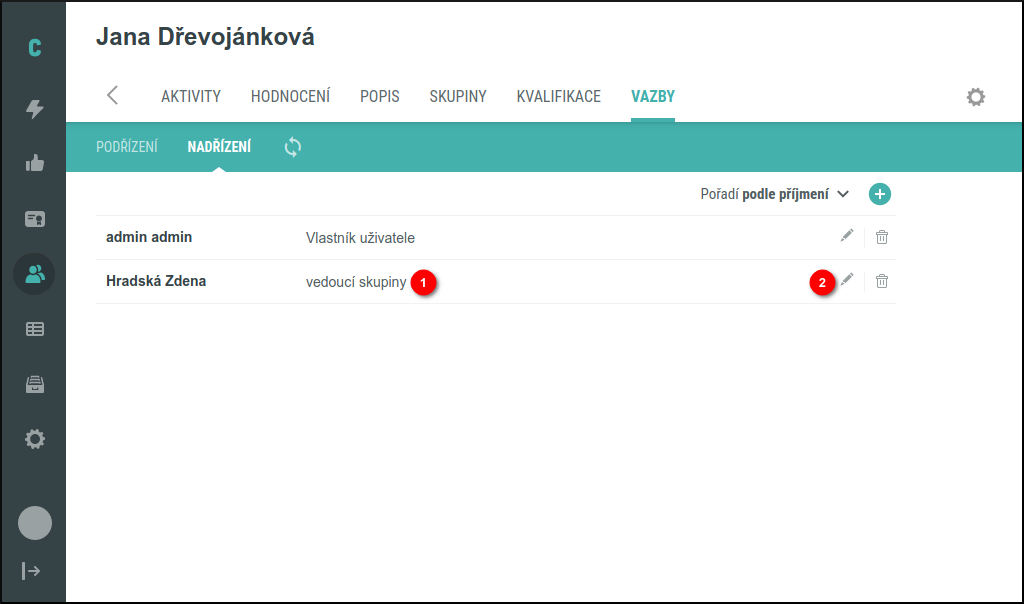Switch to the KVALIFIKACE tab
1024x604 pixels.
click(x=558, y=97)
